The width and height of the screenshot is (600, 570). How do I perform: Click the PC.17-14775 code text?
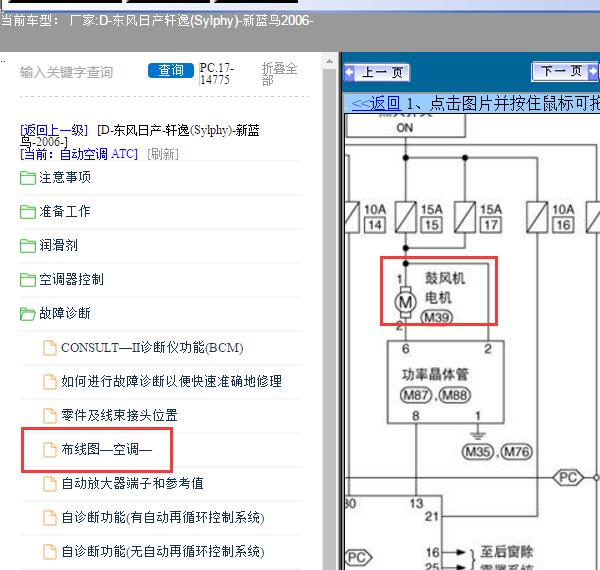pyautogui.click(x=216, y=74)
